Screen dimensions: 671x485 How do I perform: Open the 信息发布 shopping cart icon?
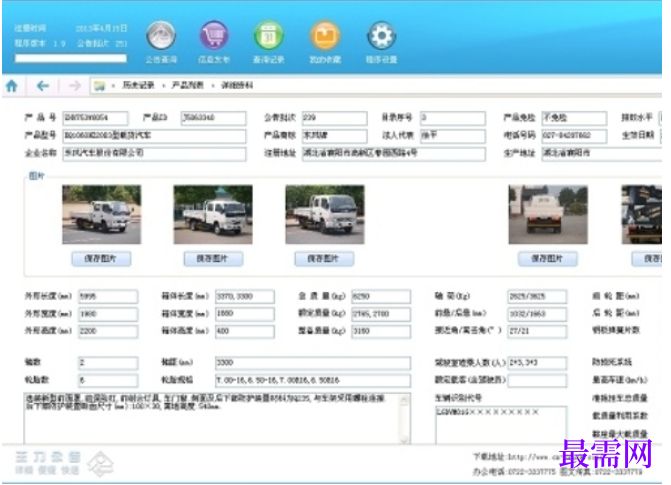pyautogui.click(x=214, y=36)
